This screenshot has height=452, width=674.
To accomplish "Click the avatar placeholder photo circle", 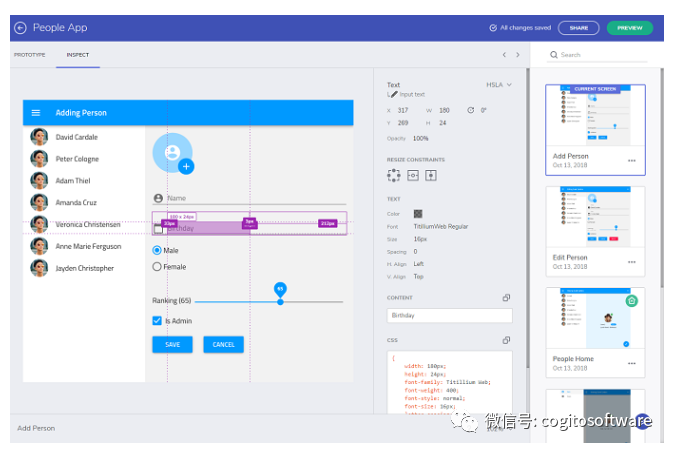I will [x=172, y=152].
